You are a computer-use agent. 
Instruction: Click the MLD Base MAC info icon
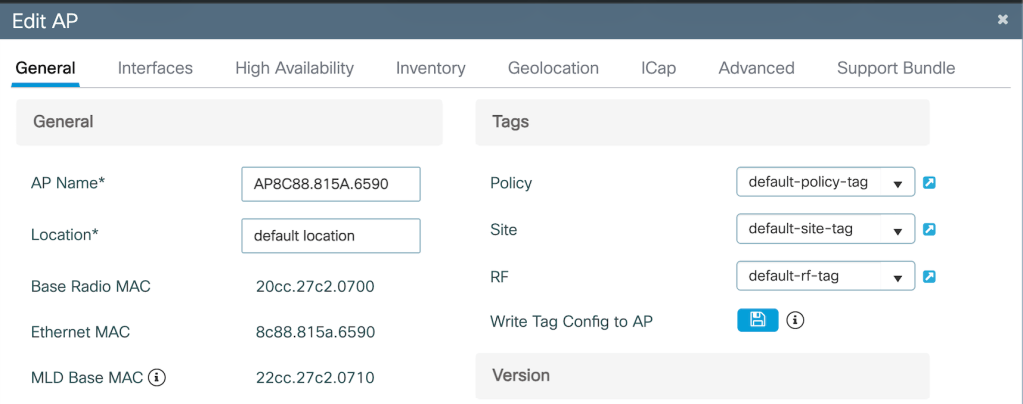157,378
